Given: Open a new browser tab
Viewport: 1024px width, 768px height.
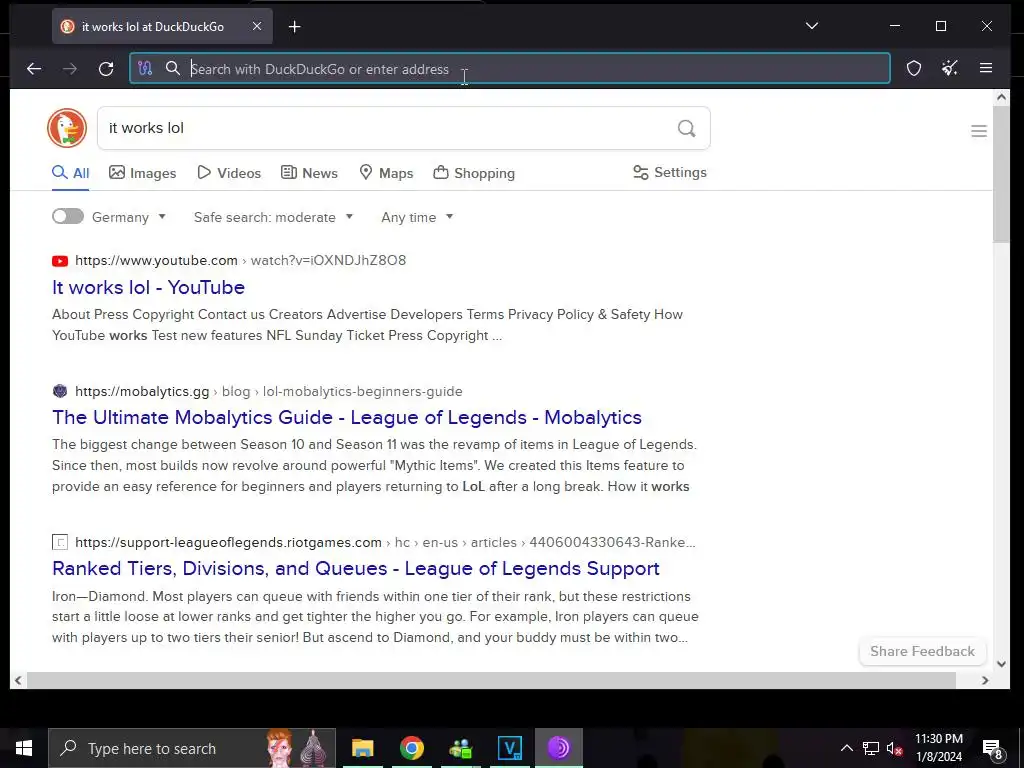Looking at the screenshot, I should [295, 27].
